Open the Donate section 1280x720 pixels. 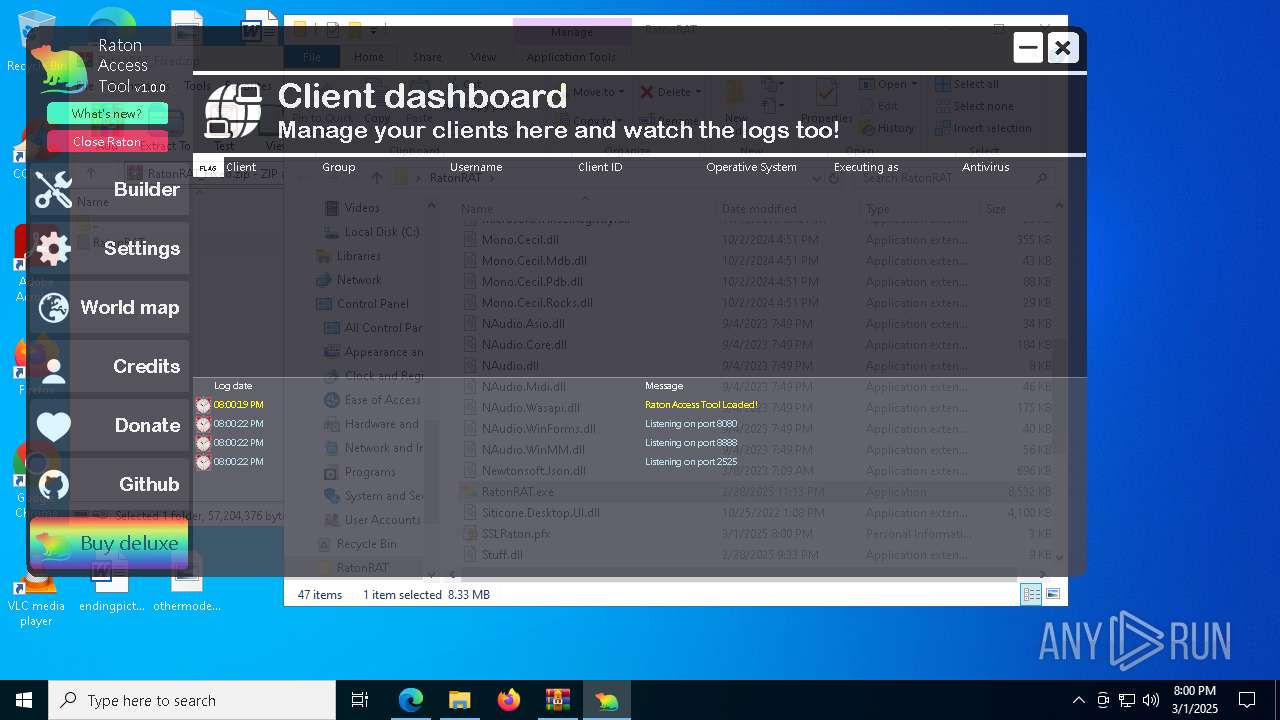109,426
